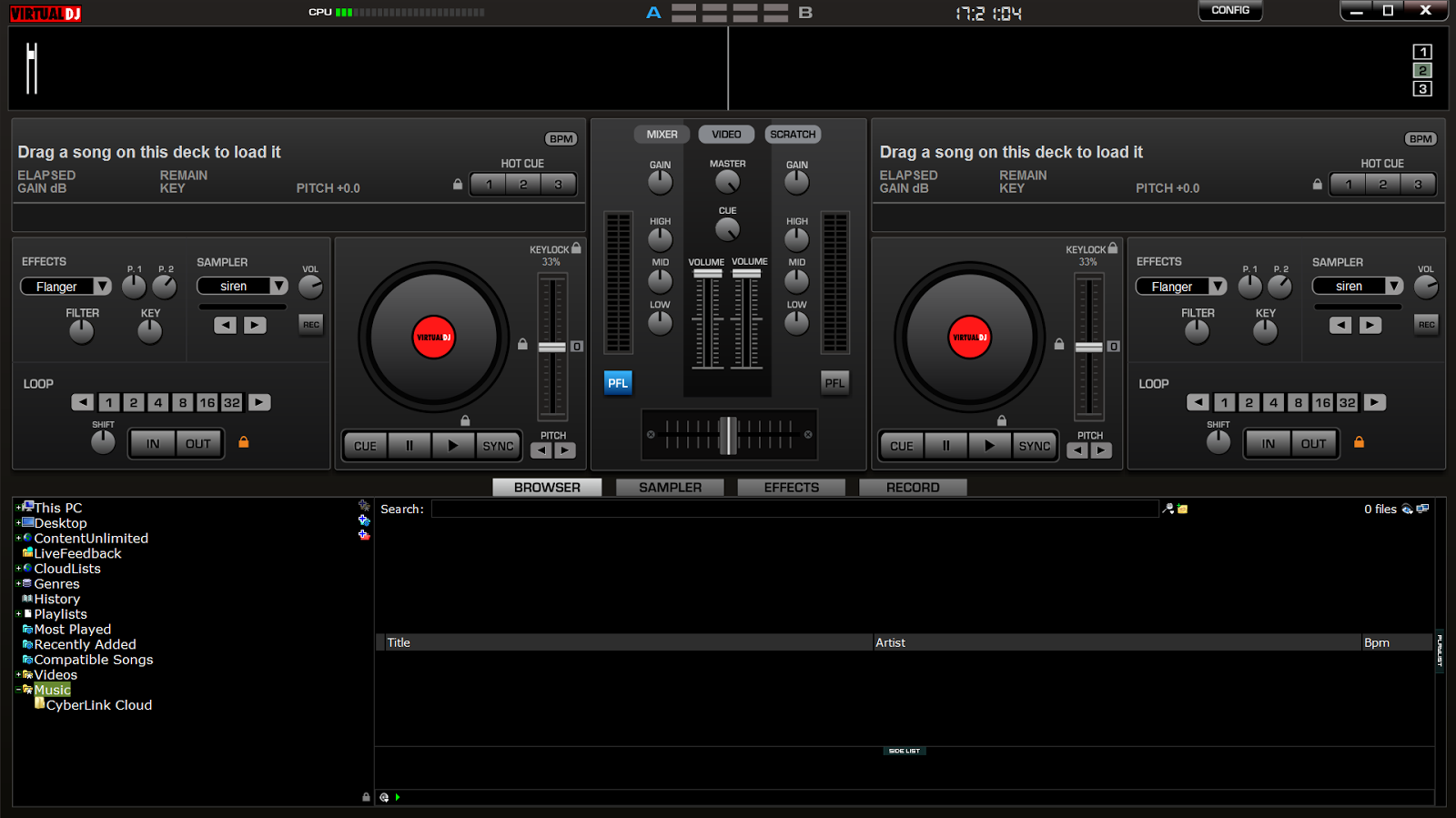
Task: Expand the This PC tree node
Action: click(18, 508)
